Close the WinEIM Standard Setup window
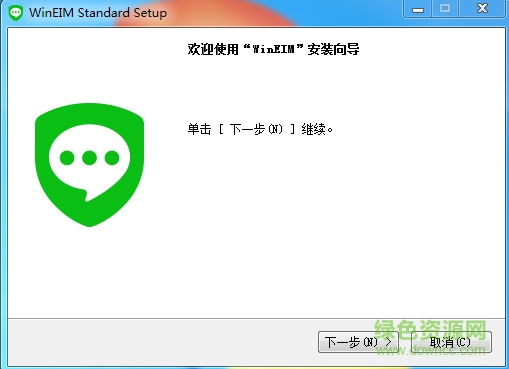The width and height of the screenshot is (509, 369). [x=482, y=9]
